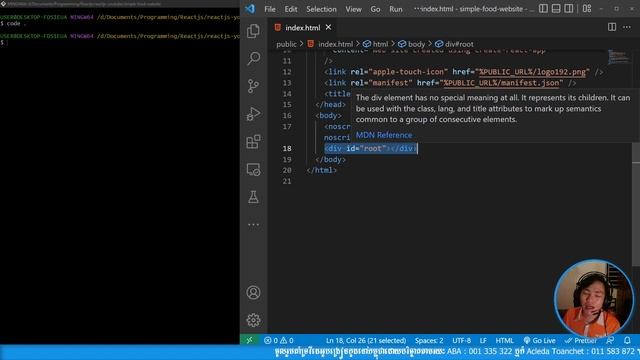Click the Prettier status bar item

[580, 340]
